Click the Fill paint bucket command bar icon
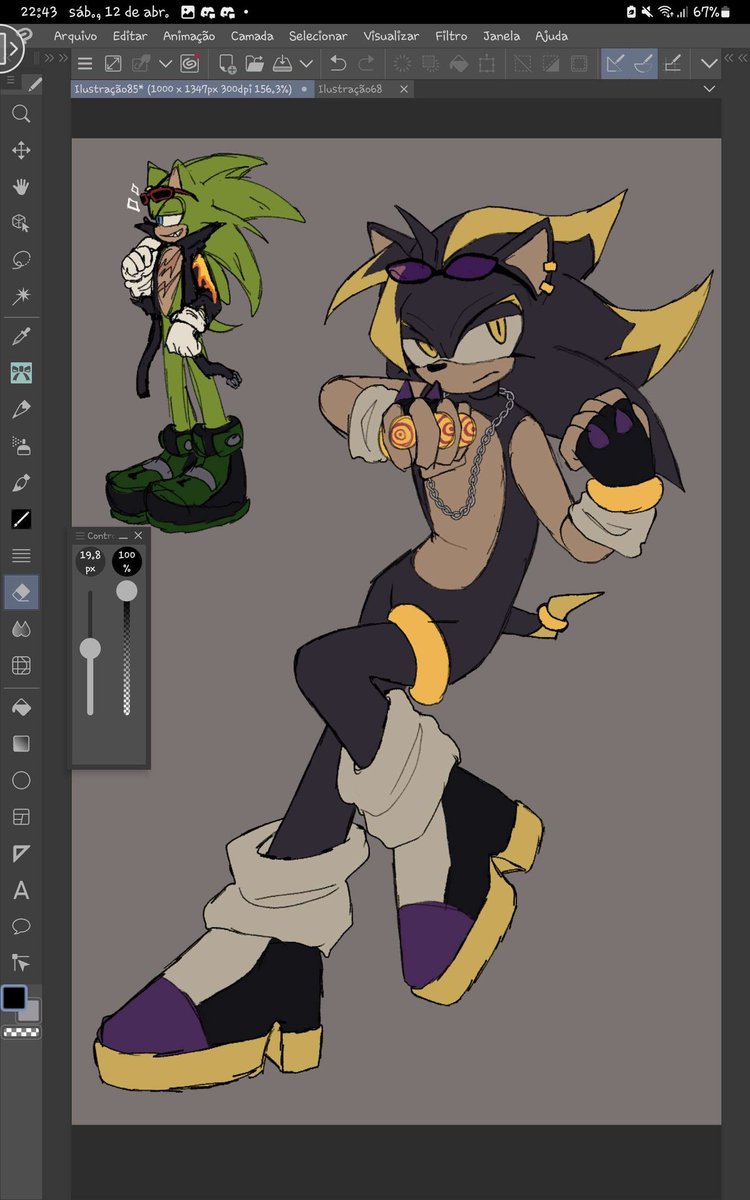The image size is (750, 1200). pyautogui.click(x=459, y=64)
